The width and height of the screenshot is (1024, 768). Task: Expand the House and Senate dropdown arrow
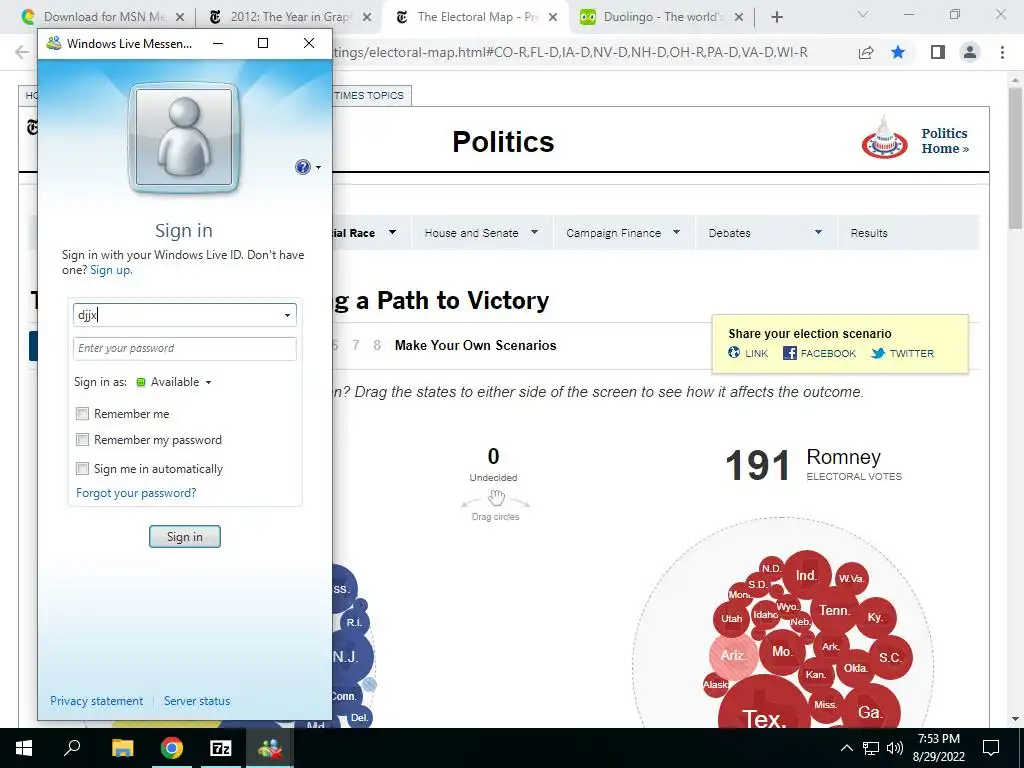pyautogui.click(x=534, y=232)
